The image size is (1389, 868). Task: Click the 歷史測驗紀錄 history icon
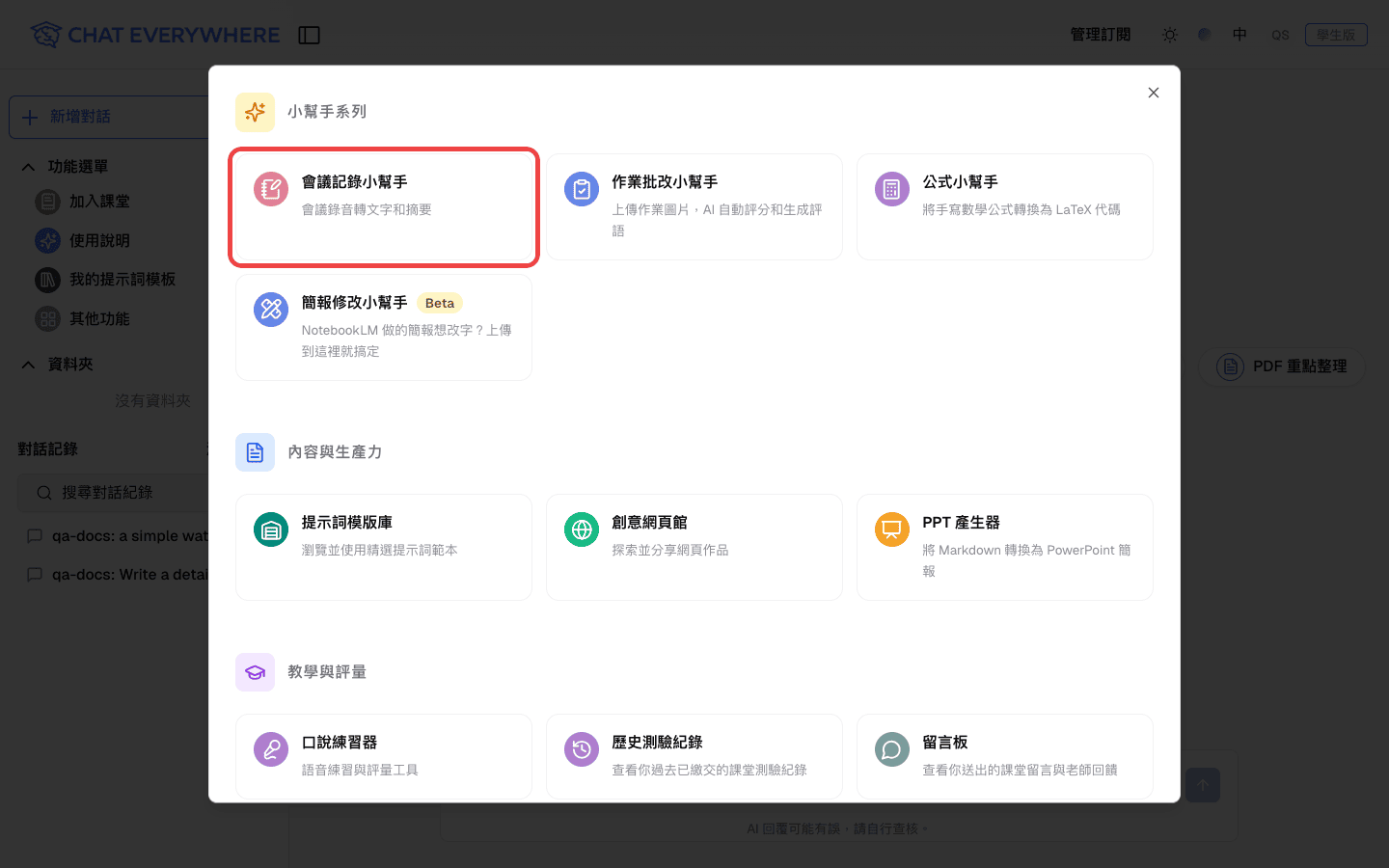pyautogui.click(x=582, y=750)
